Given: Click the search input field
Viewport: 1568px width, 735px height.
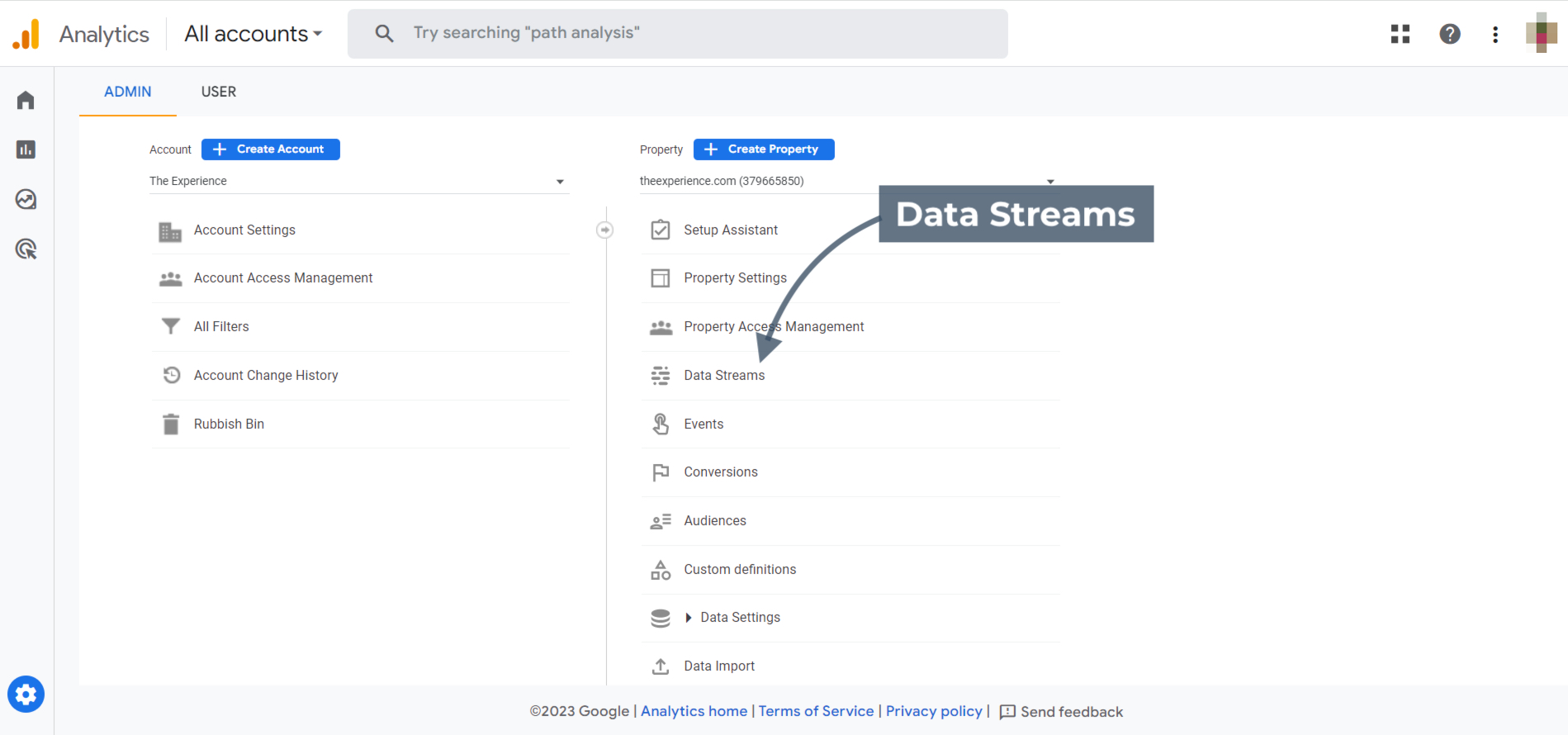Looking at the screenshot, I should [x=678, y=34].
